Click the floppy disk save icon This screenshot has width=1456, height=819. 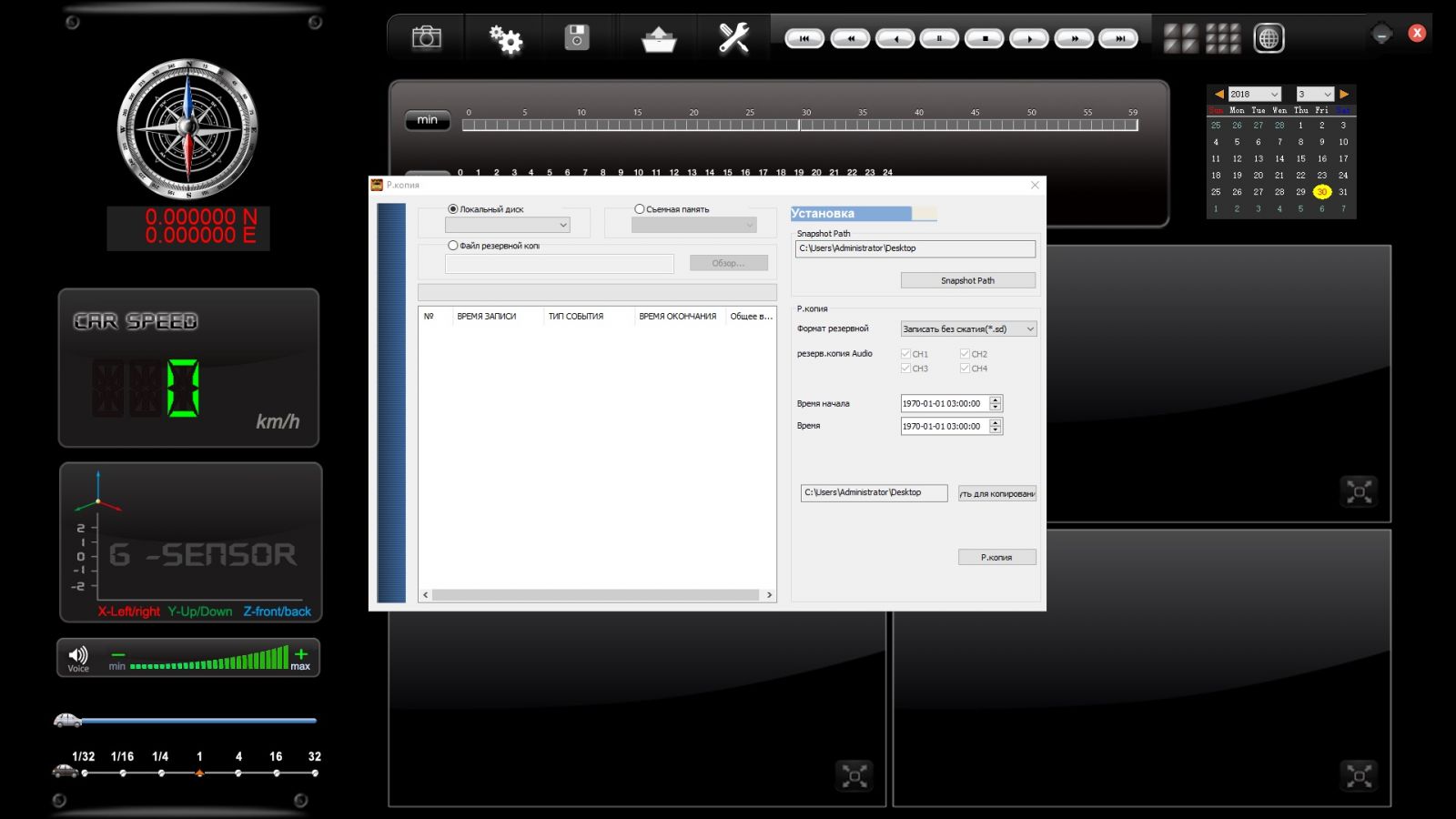pyautogui.click(x=577, y=37)
